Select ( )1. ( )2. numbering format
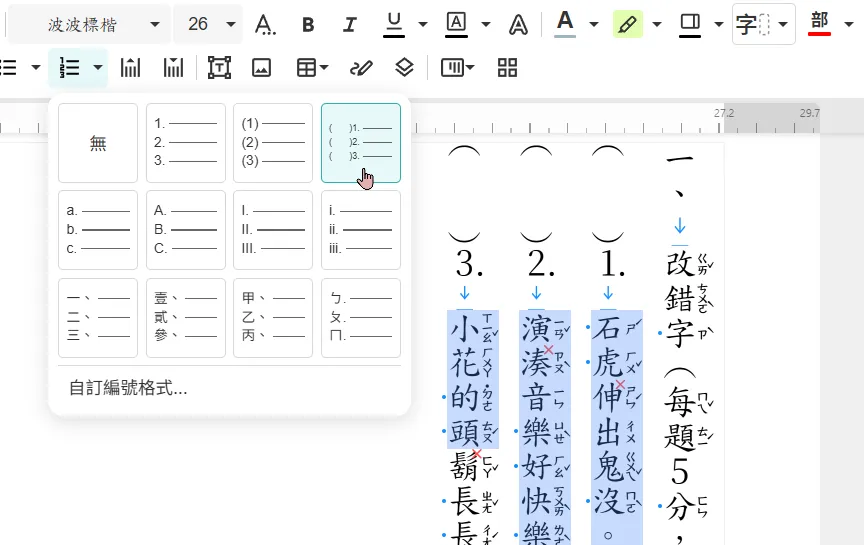This screenshot has height=545, width=864. (361, 143)
